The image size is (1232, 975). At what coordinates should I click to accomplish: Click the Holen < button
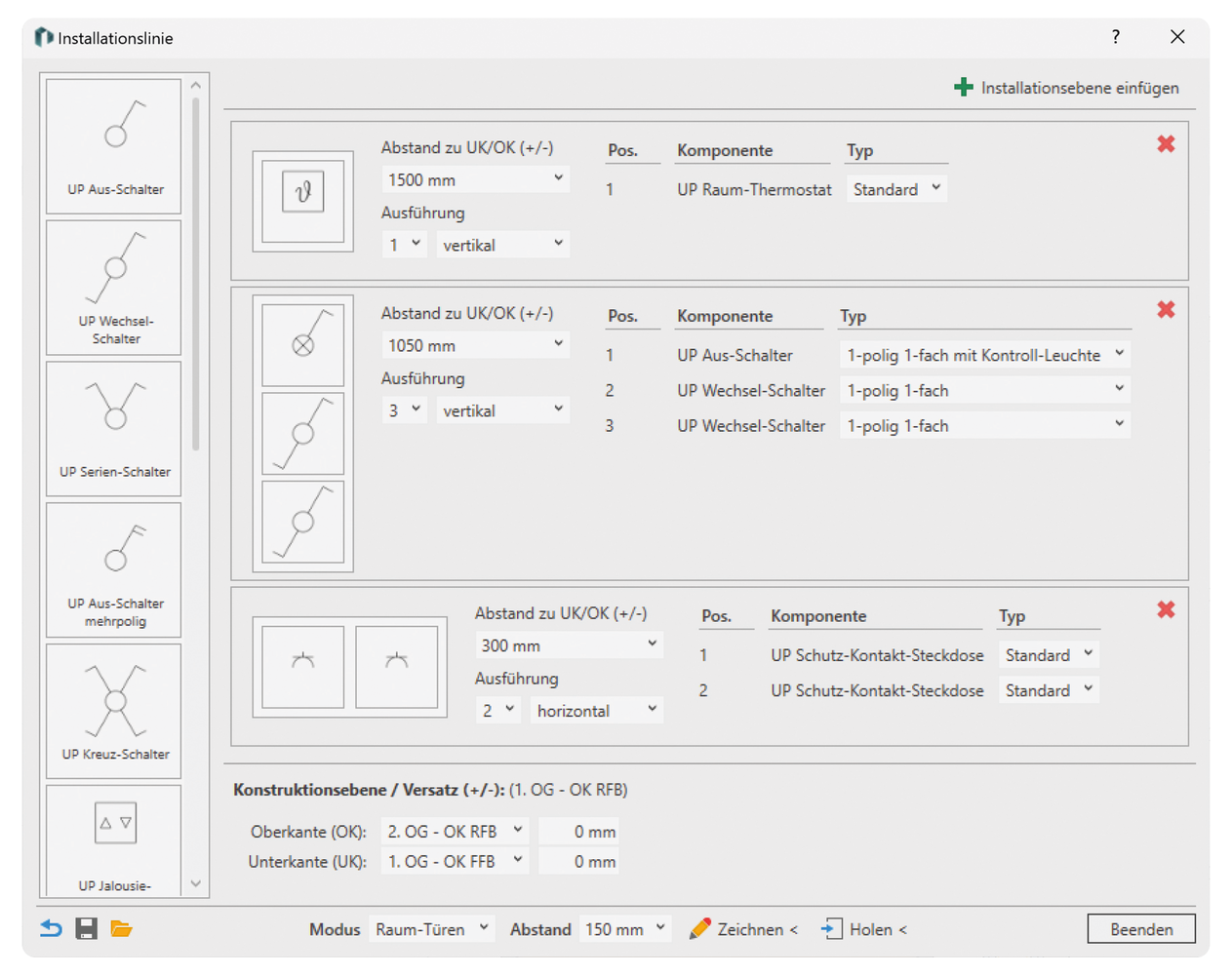tap(865, 929)
